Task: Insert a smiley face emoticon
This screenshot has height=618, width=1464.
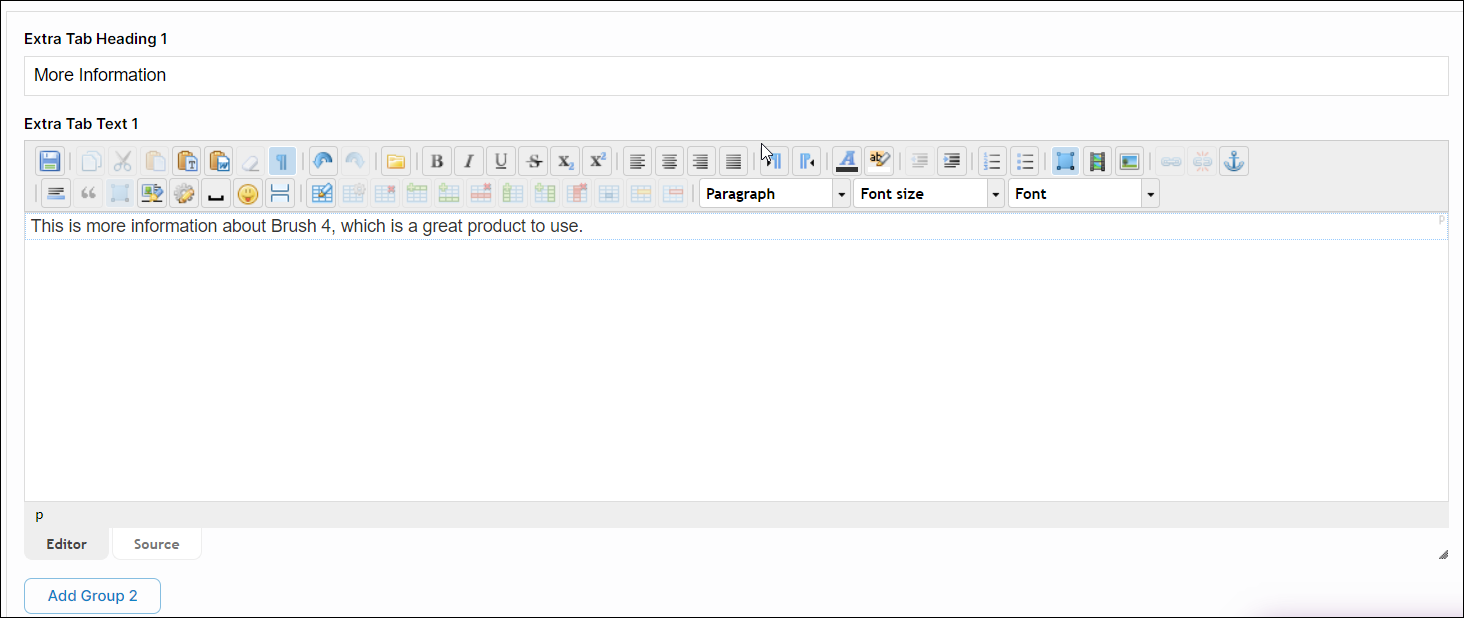Action: coord(247,193)
